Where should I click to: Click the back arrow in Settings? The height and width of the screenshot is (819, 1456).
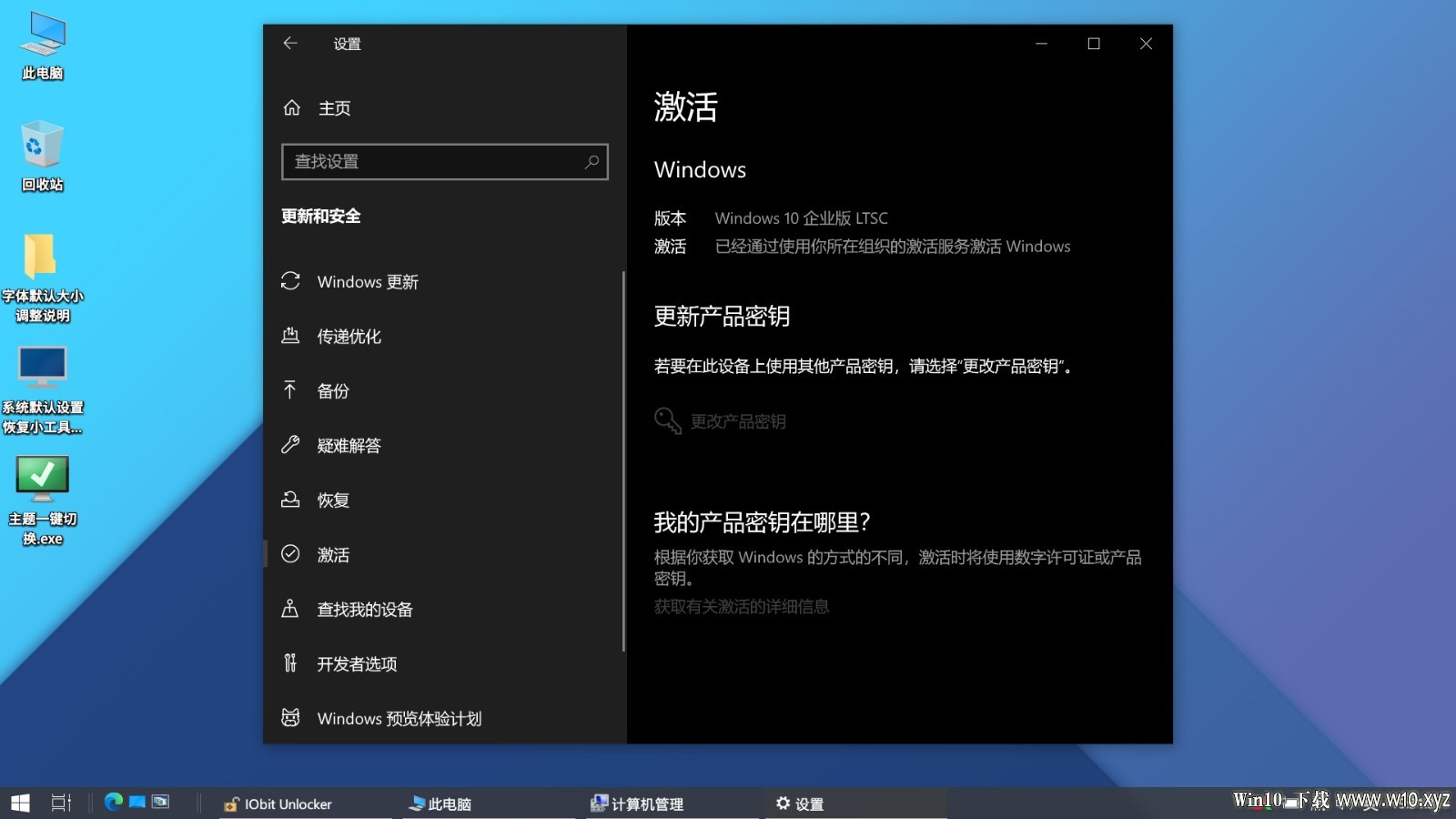click(x=290, y=43)
